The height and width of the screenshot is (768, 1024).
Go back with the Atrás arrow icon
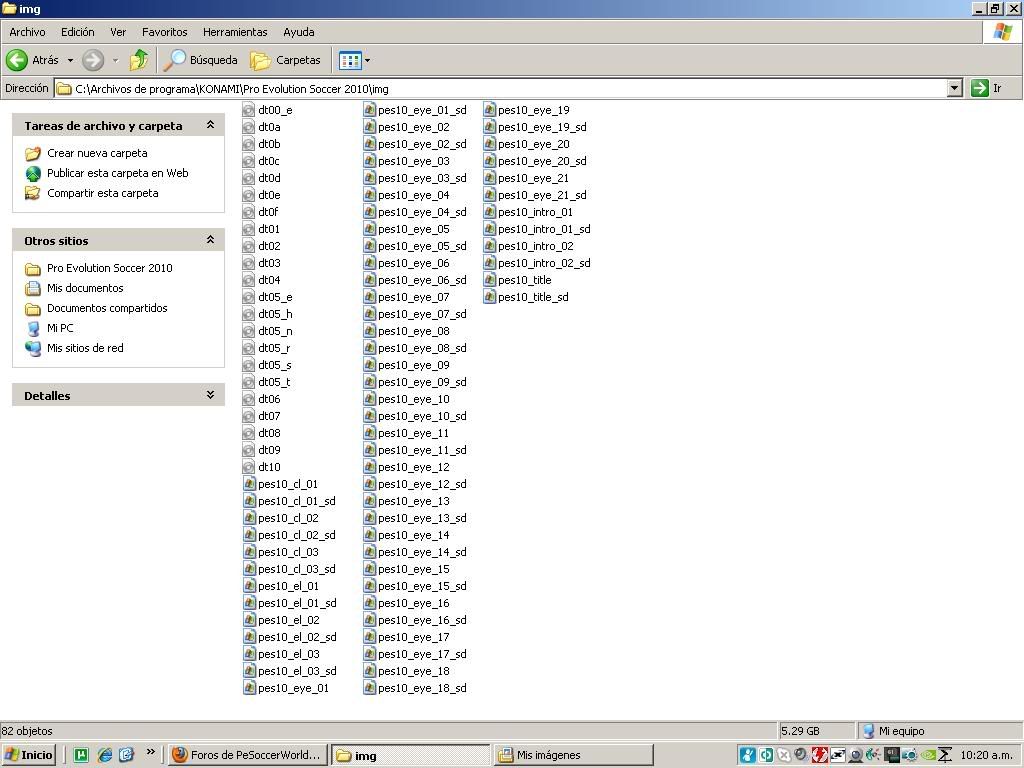tap(17, 60)
